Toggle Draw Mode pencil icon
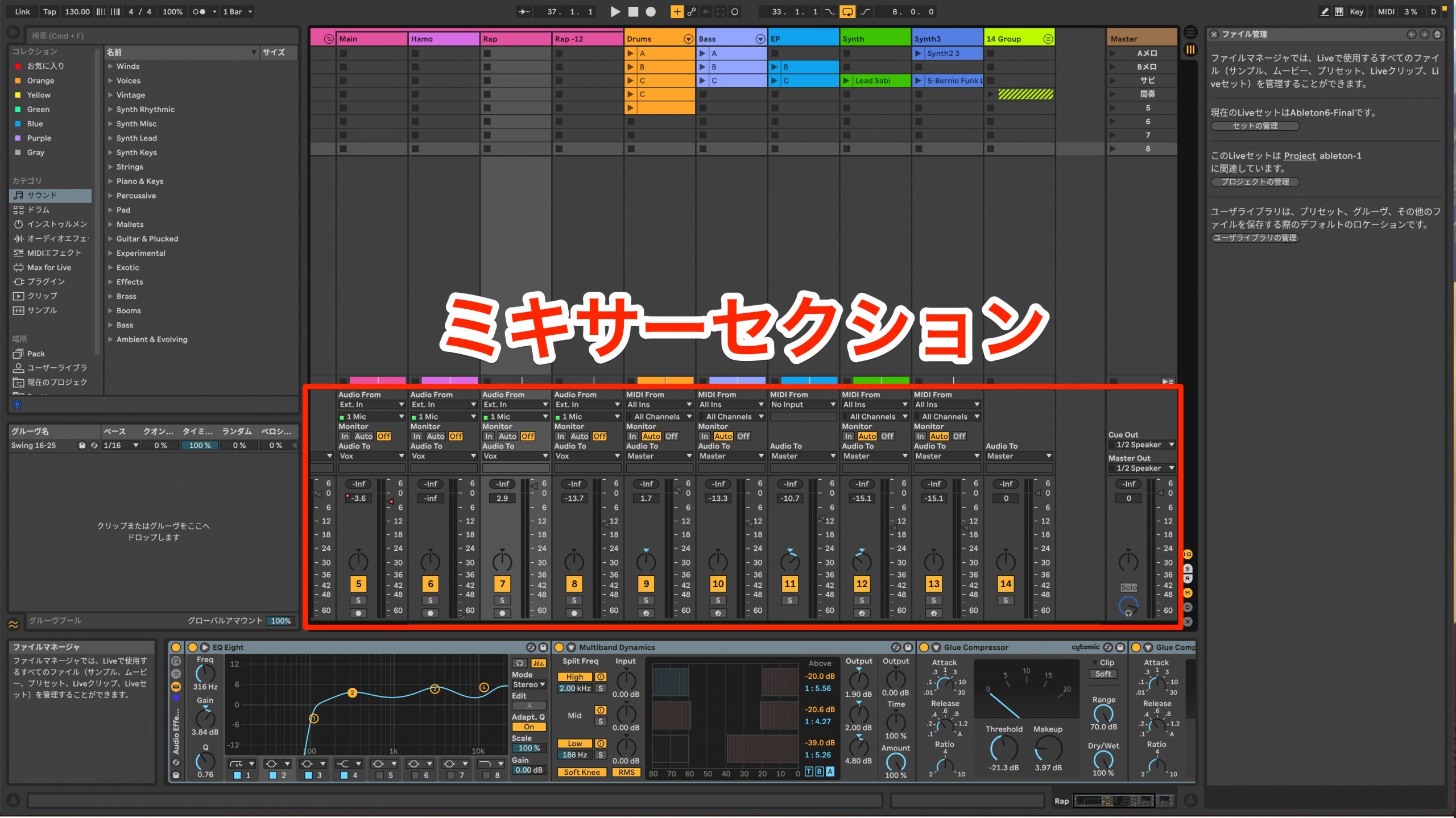This screenshot has height=818, width=1456. 1325,11
